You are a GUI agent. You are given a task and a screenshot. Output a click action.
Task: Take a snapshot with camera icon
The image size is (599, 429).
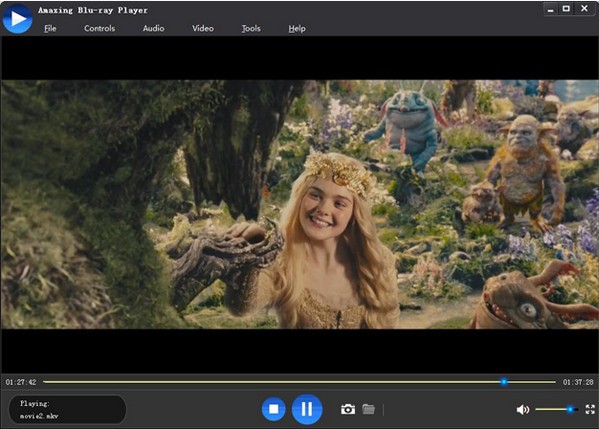pos(348,409)
